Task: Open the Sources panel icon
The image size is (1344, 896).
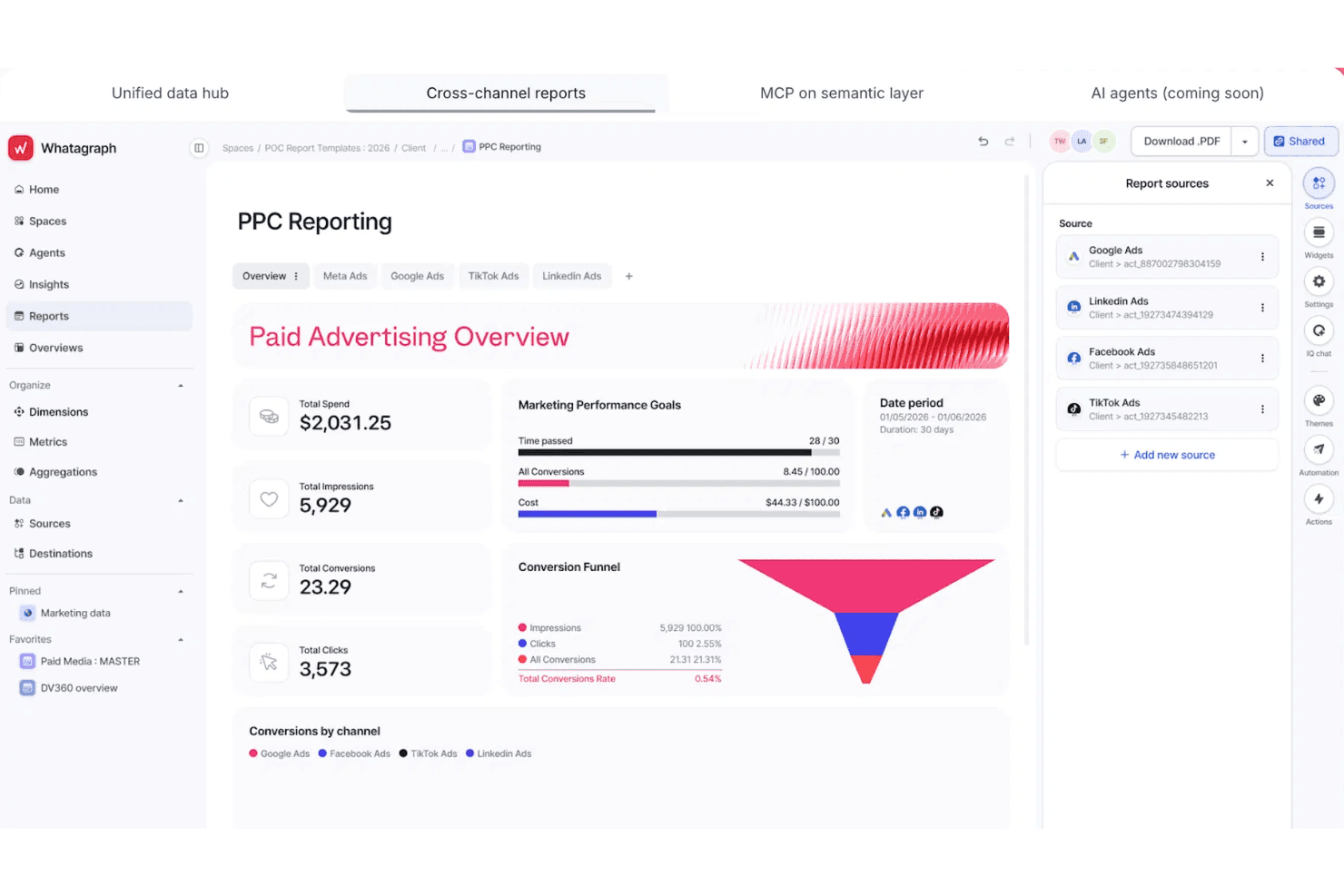Action: [x=1319, y=183]
